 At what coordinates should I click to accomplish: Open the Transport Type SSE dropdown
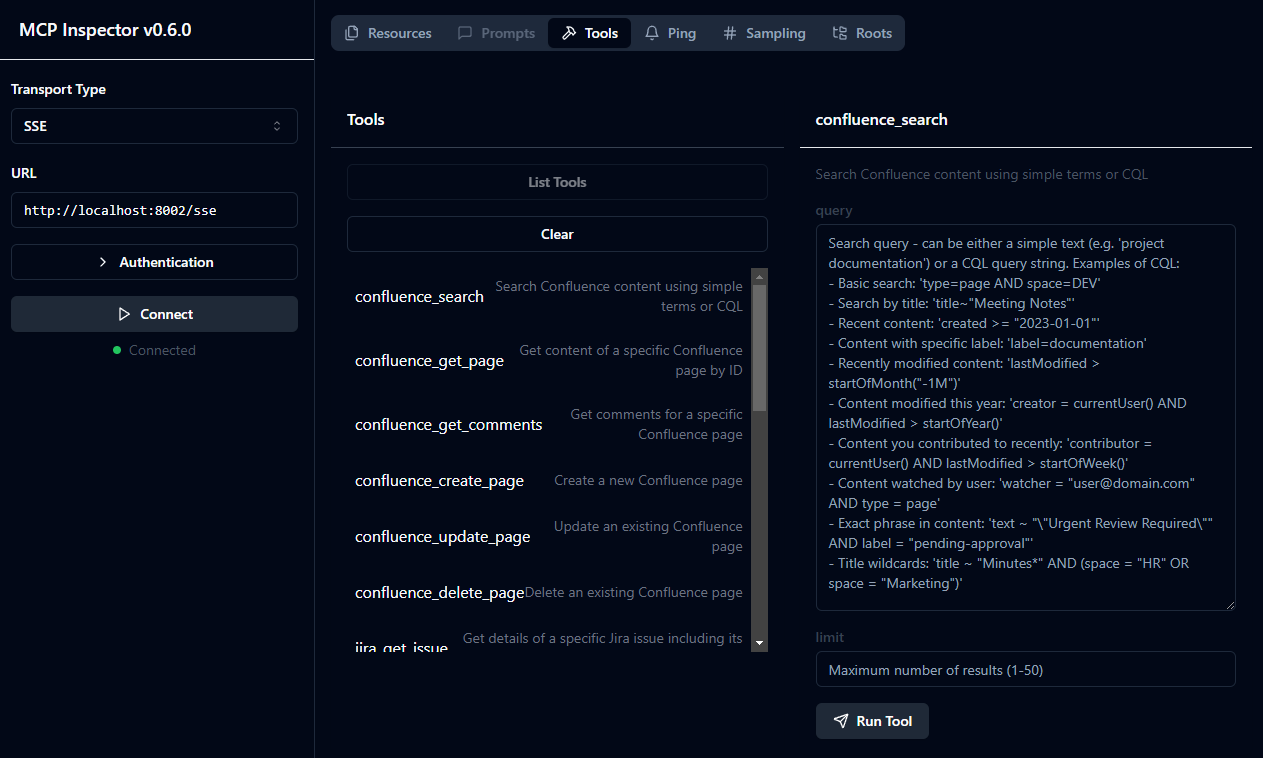[x=154, y=126]
